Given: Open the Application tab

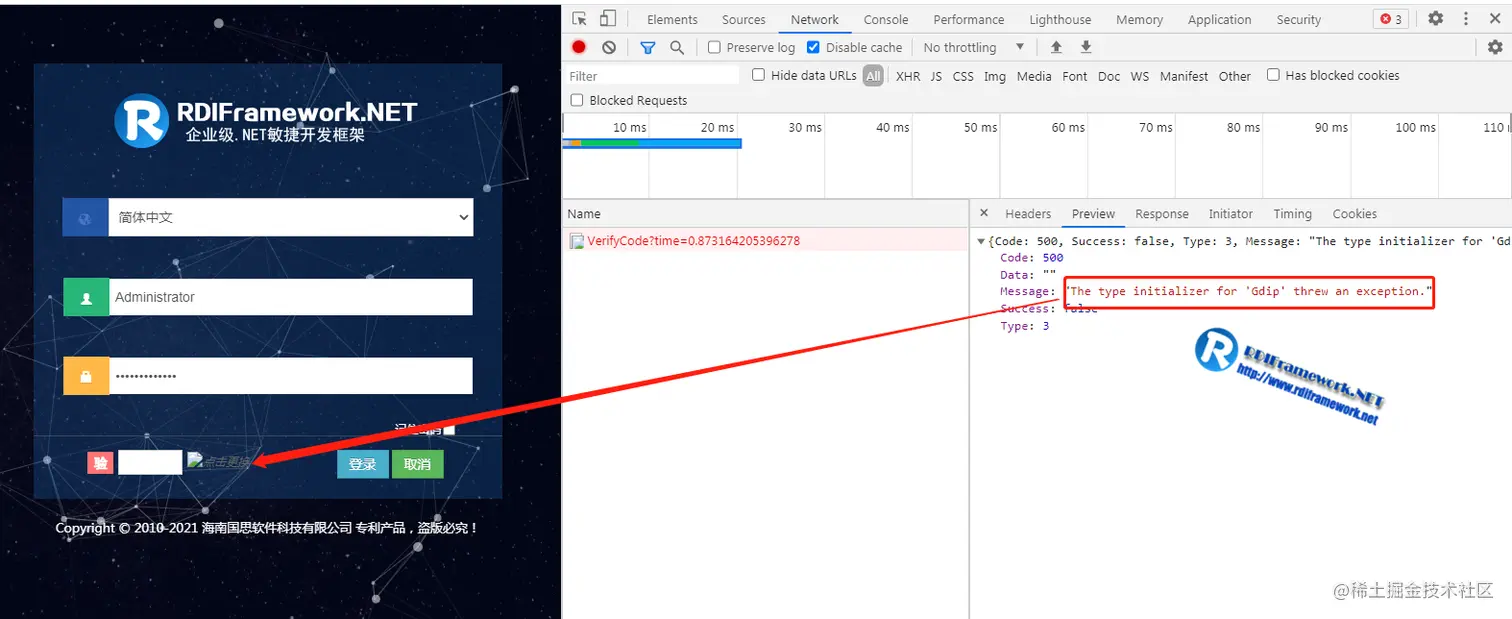Looking at the screenshot, I should pyautogui.click(x=1219, y=19).
